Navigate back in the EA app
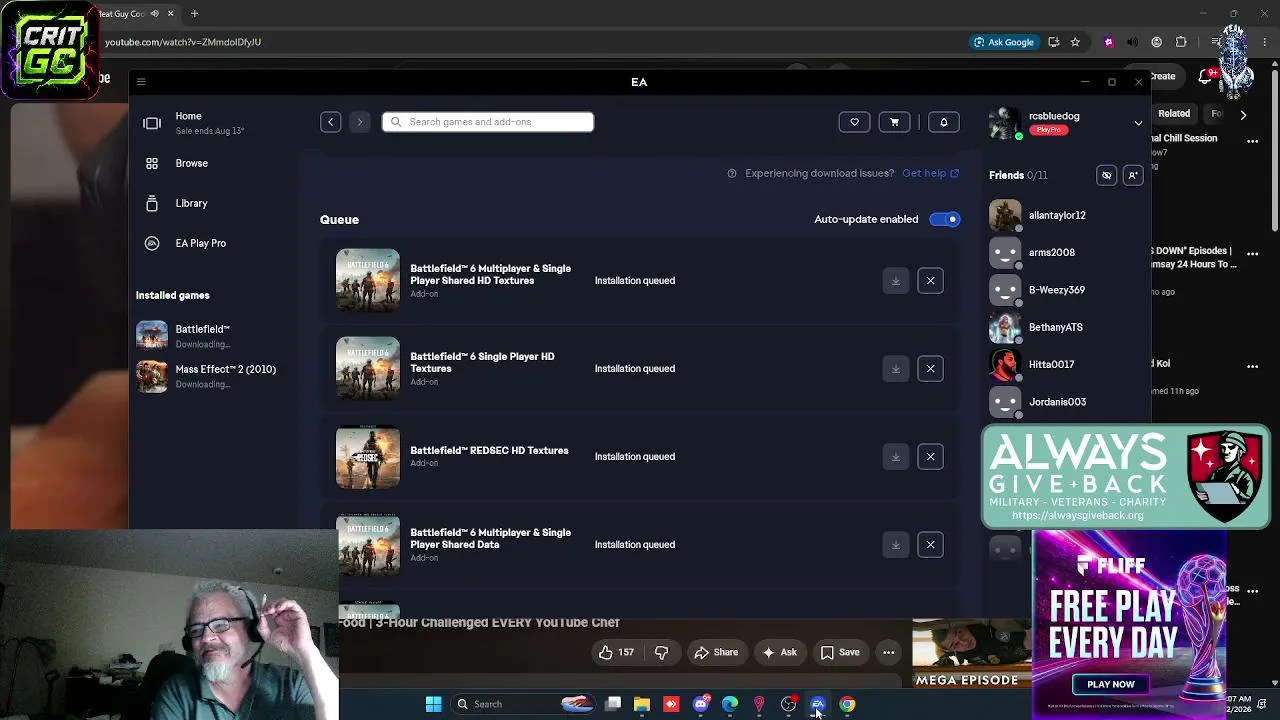Viewport: 1280px width, 720px height. coord(330,122)
